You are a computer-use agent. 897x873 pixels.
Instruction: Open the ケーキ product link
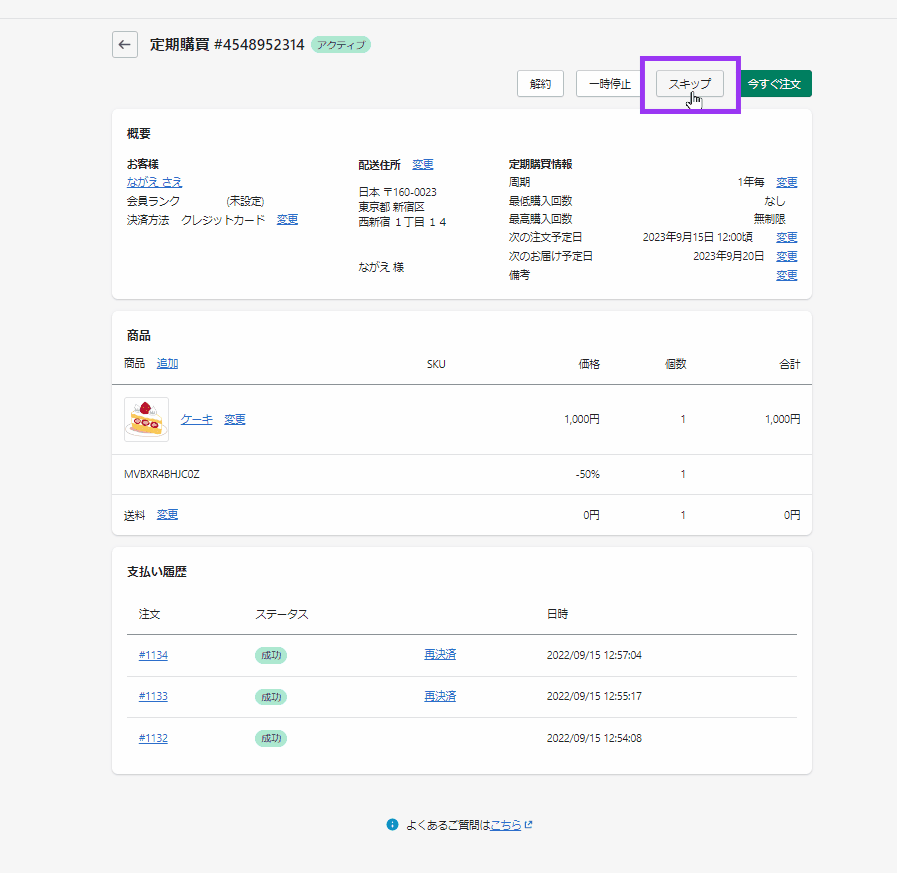(x=197, y=419)
